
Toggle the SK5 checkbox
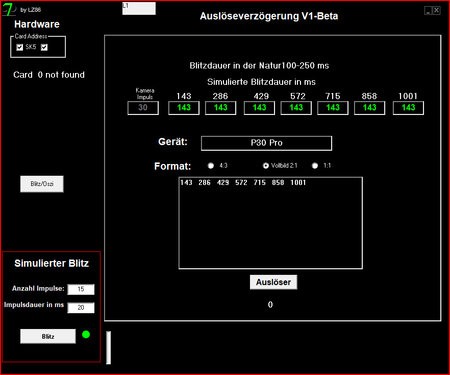(20, 47)
